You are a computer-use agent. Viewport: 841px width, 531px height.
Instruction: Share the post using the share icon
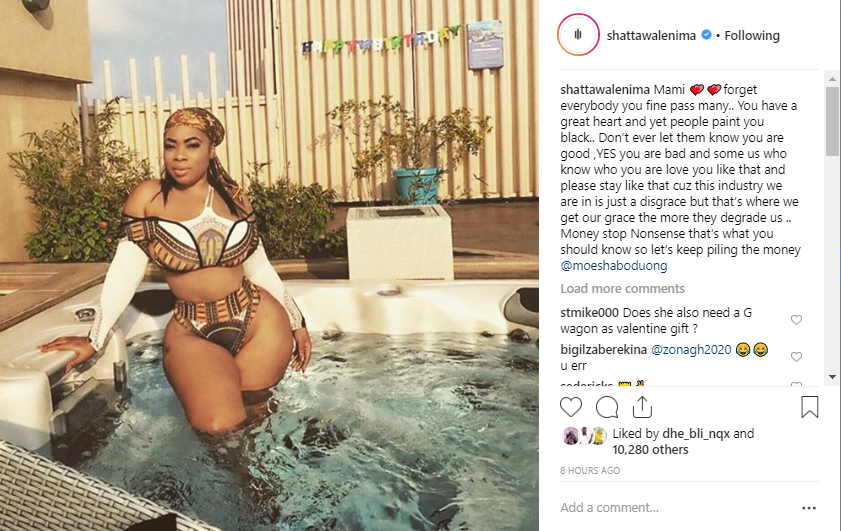642,407
